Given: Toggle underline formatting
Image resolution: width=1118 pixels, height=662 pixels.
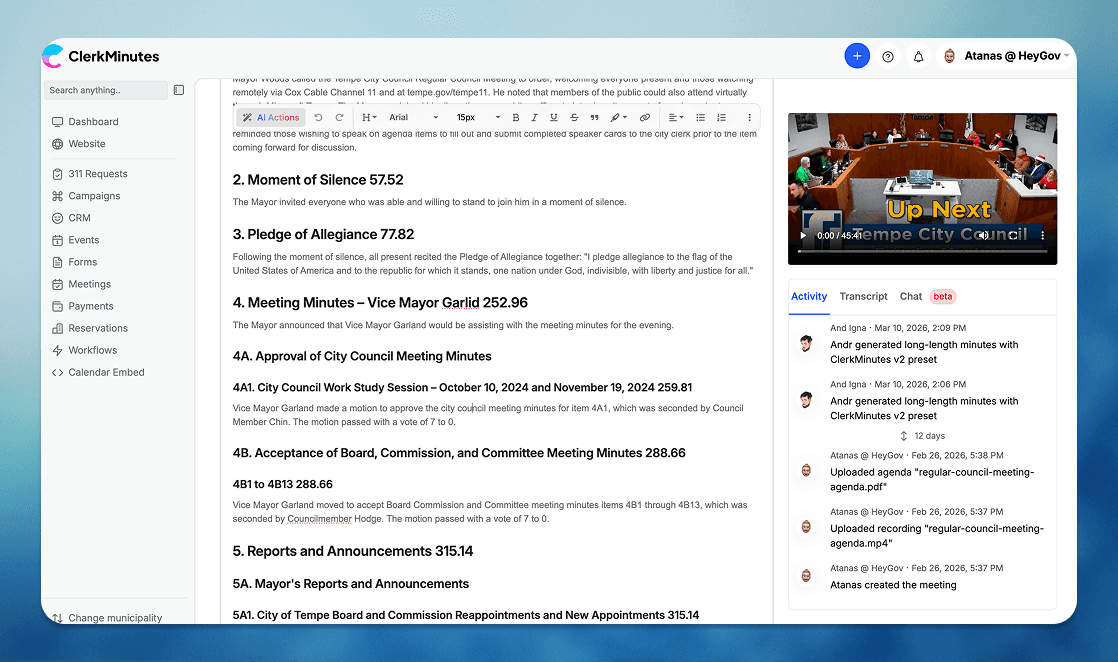Looking at the screenshot, I should (x=553, y=118).
